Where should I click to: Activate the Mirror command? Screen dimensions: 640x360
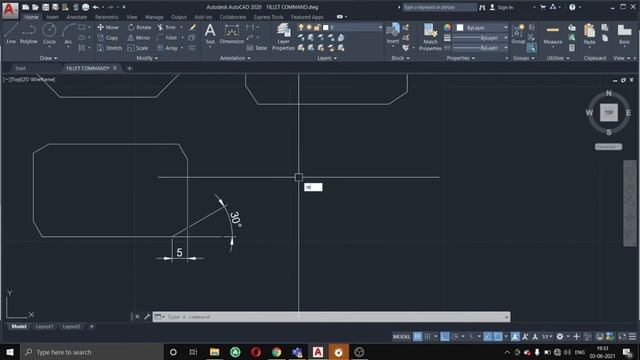[139, 38]
